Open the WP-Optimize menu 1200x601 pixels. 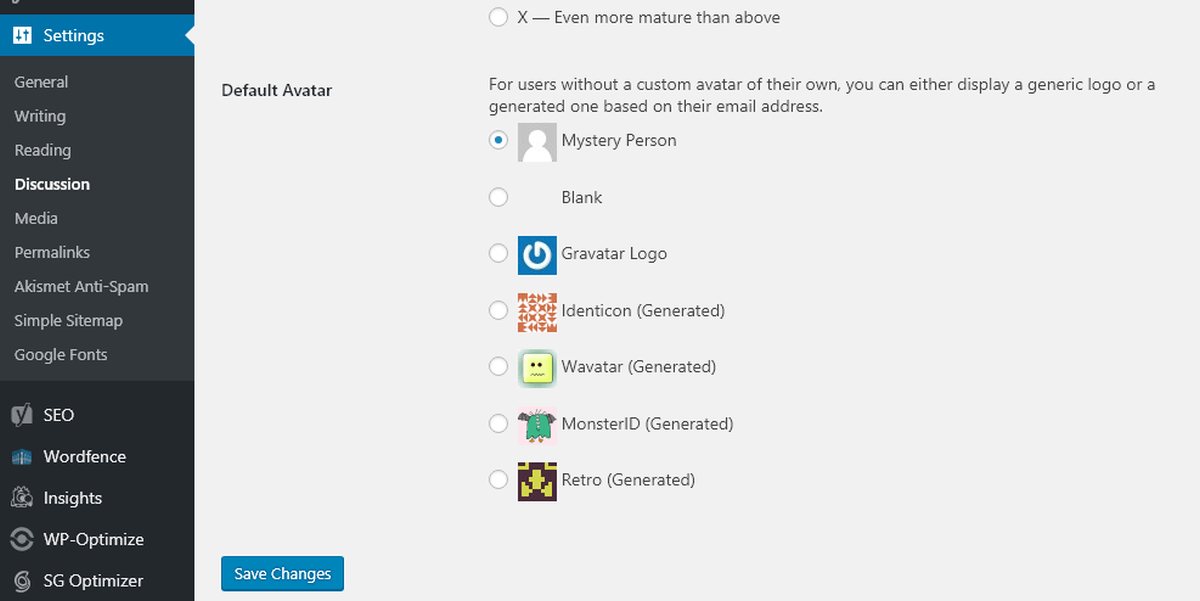tap(97, 539)
